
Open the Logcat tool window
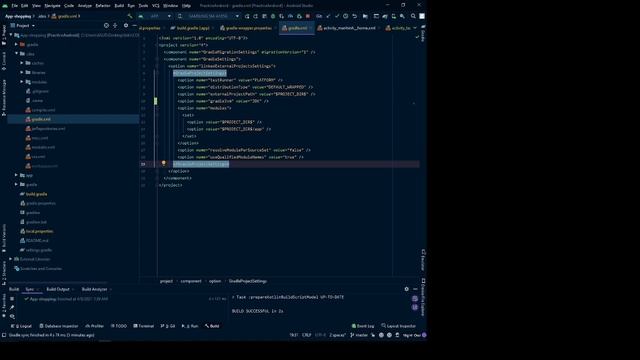point(21,326)
